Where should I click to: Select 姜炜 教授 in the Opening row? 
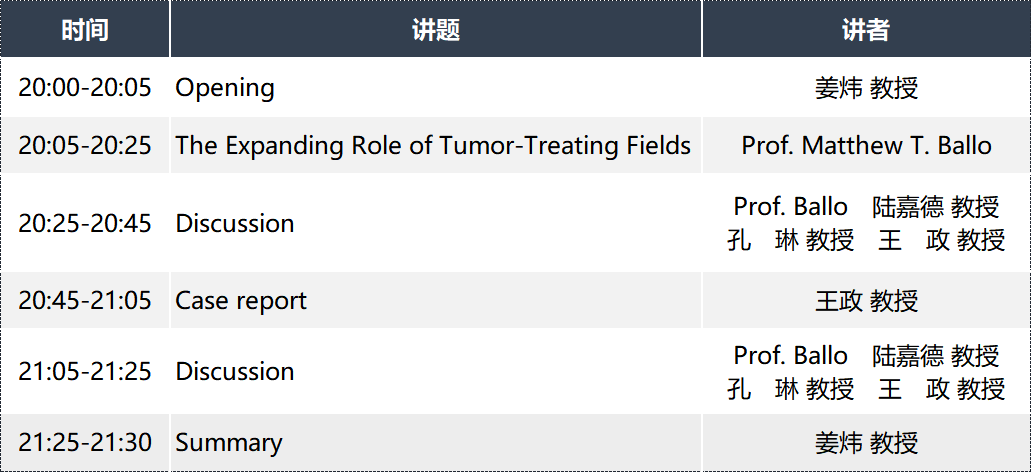coord(866,87)
